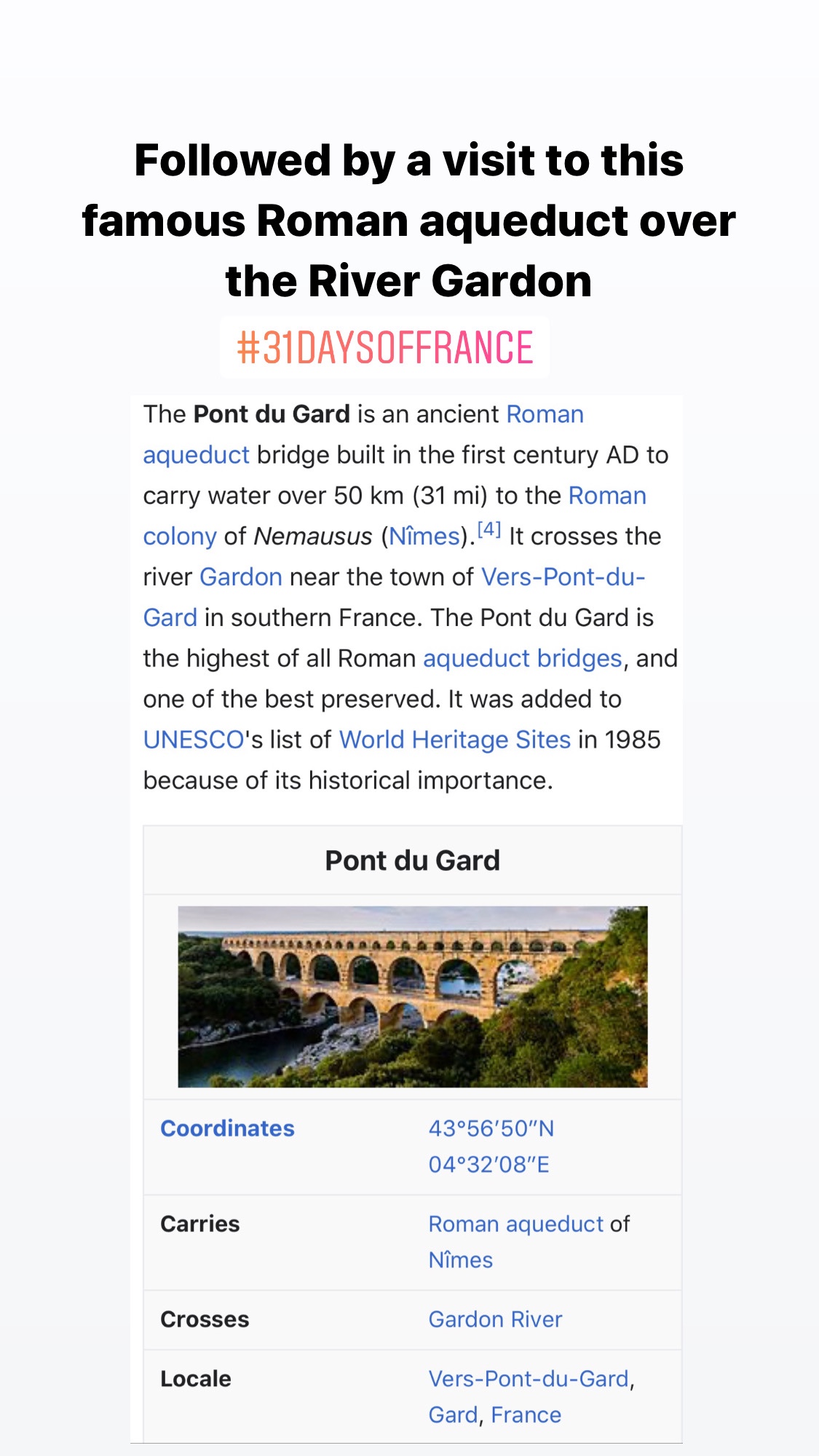Open the aqueduct bridges link

pyautogui.click(x=522, y=659)
